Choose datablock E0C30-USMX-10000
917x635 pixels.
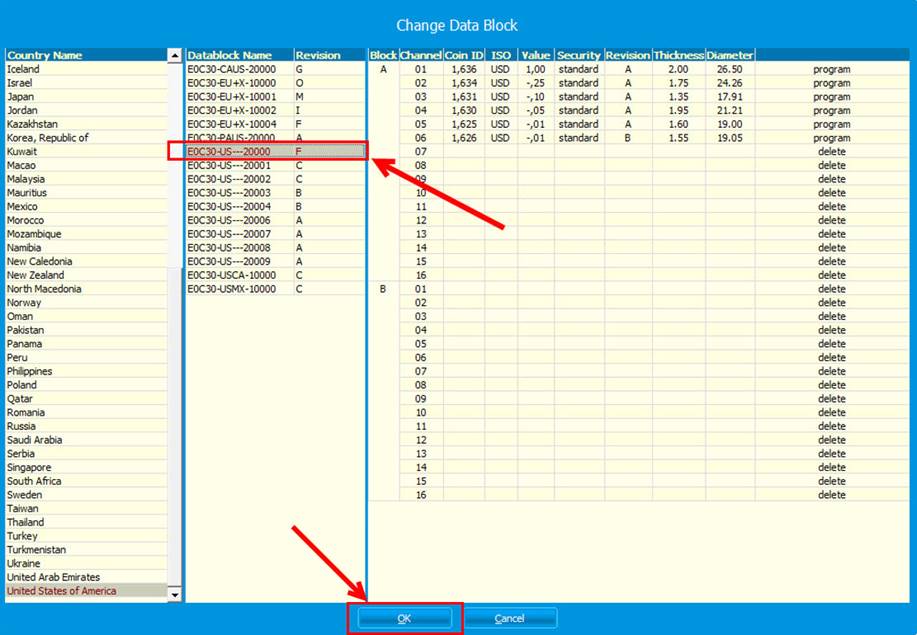[x=230, y=289]
